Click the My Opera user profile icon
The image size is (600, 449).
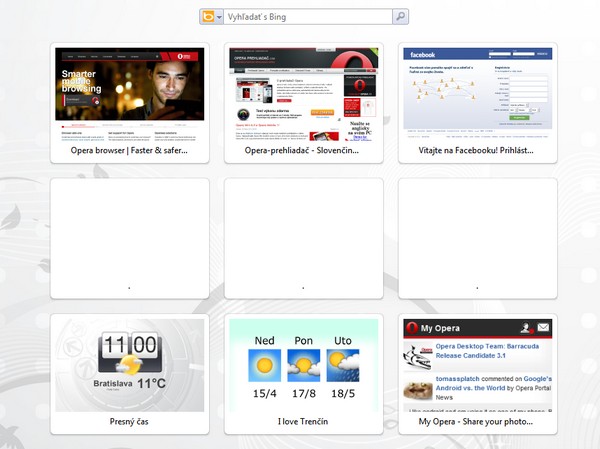pos(527,328)
